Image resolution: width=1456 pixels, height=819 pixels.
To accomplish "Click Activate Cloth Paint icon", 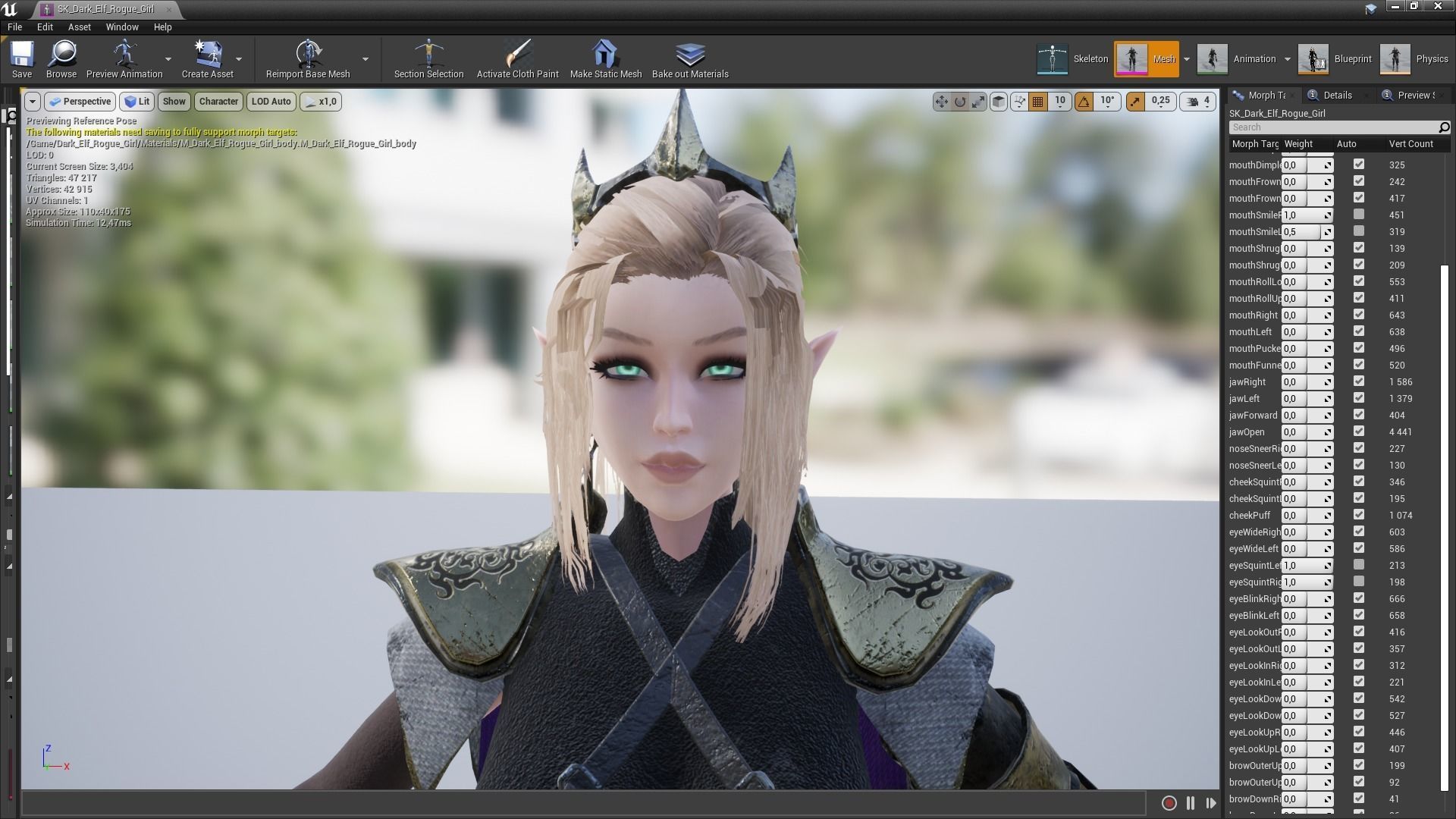I will click(x=517, y=58).
